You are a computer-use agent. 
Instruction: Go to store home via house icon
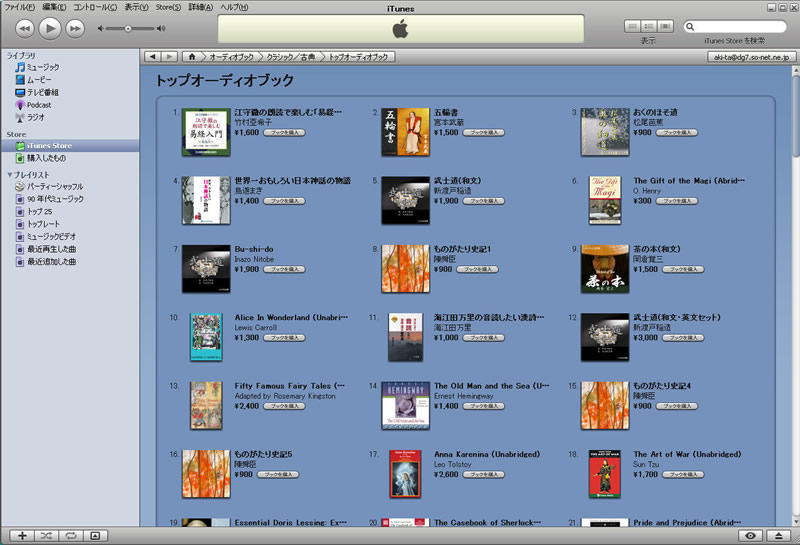pyautogui.click(x=192, y=57)
